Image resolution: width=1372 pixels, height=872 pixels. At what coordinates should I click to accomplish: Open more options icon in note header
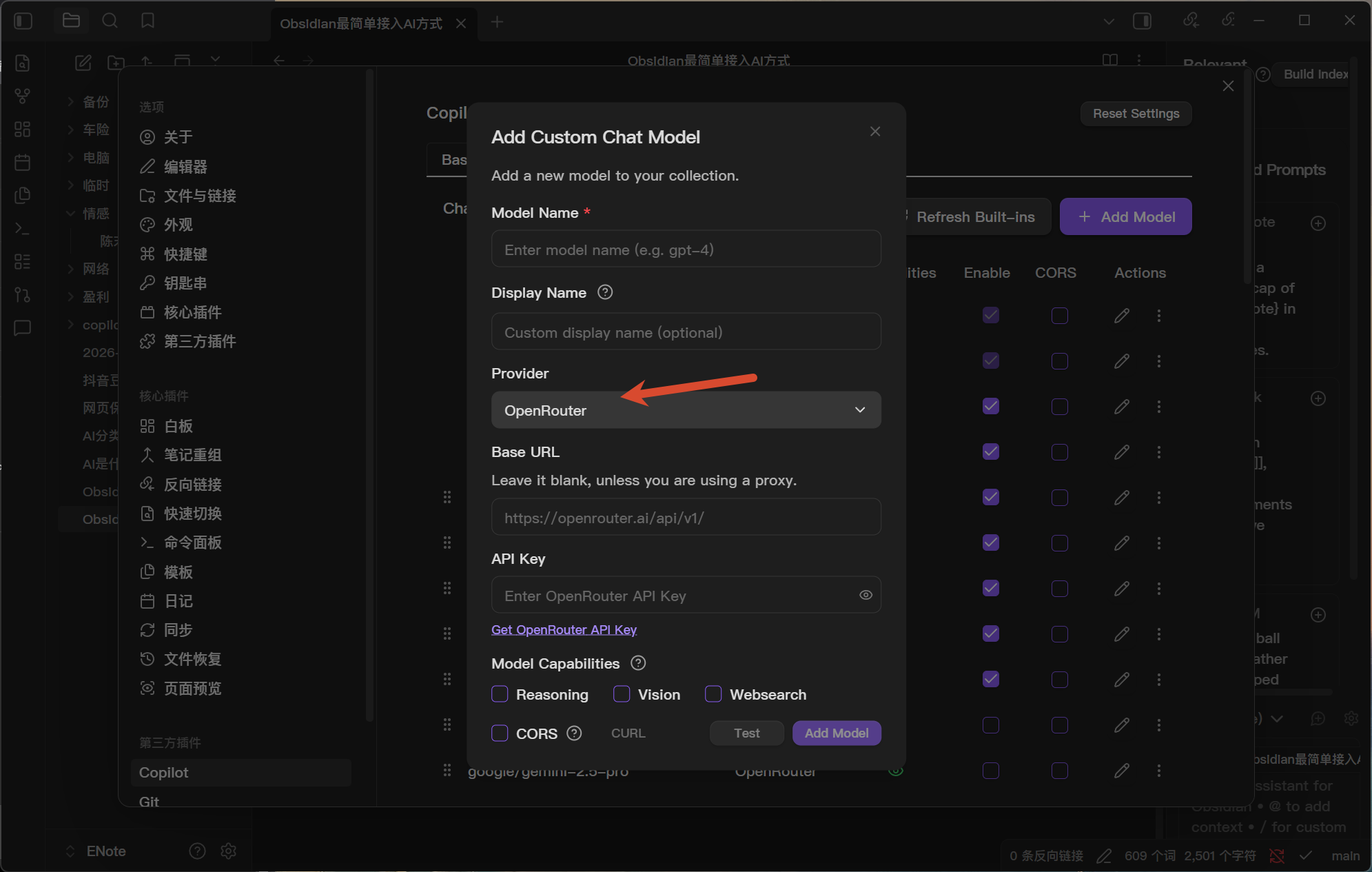(x=1139, y=61)
